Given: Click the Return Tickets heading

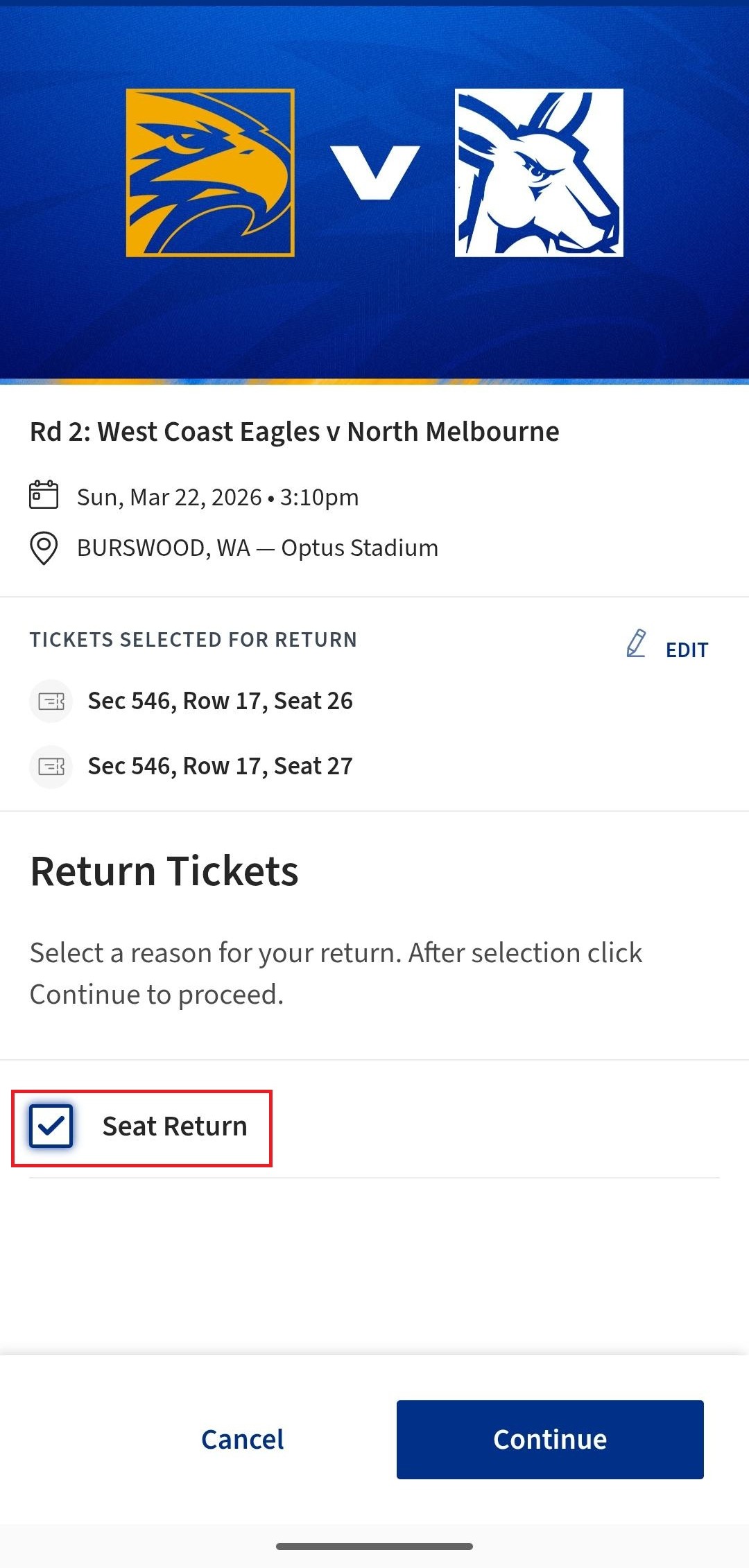Looking at the screenshot, I should pyautogui.click(x=164, y=871).
